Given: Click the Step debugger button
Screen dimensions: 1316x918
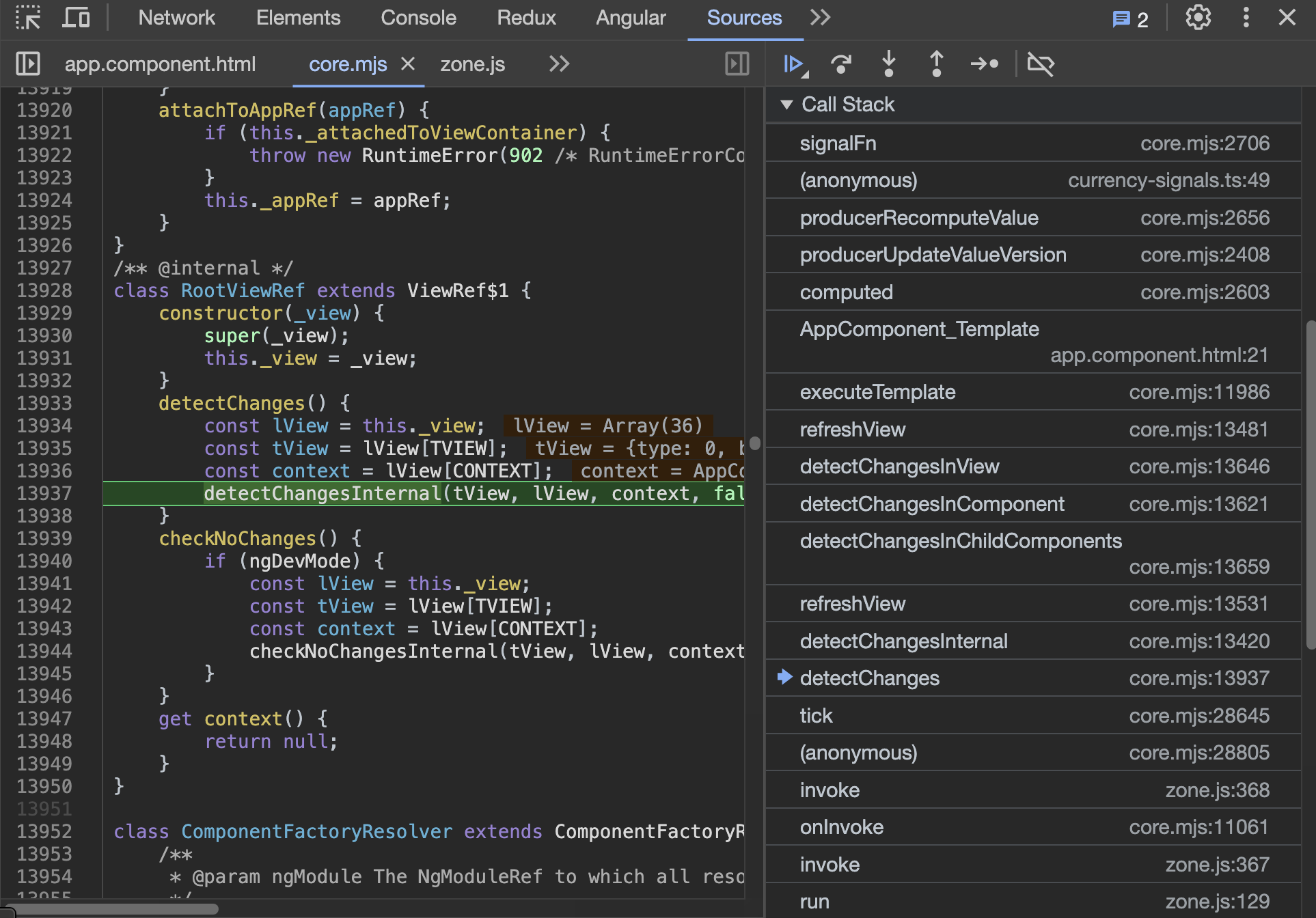Looking at the screenshot, I should [984, 64].
